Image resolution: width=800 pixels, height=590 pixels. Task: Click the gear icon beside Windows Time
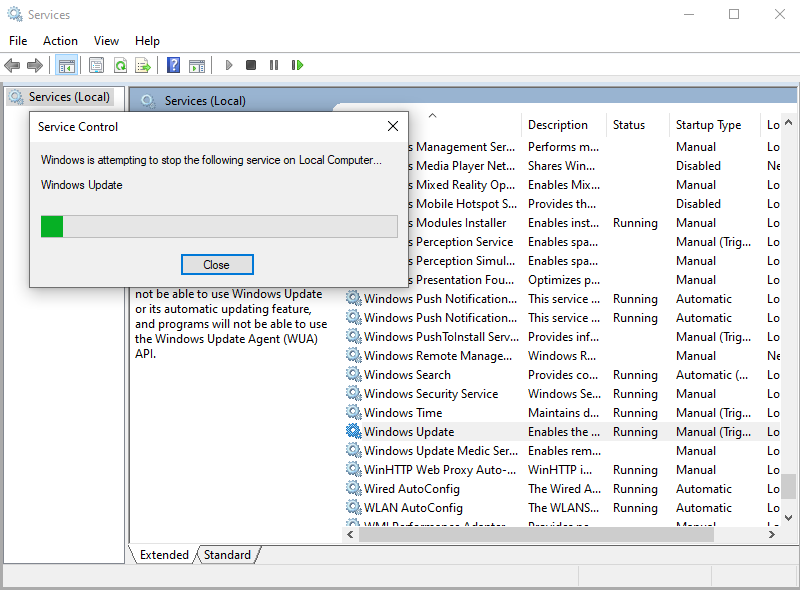pos(353,412)
